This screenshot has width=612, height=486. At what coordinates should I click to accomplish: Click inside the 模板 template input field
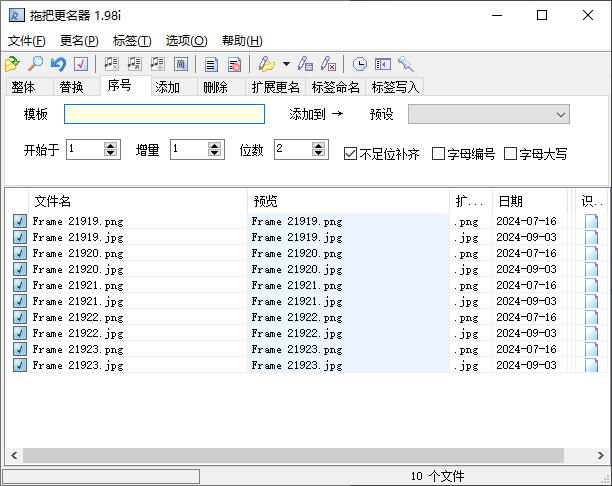164,114
